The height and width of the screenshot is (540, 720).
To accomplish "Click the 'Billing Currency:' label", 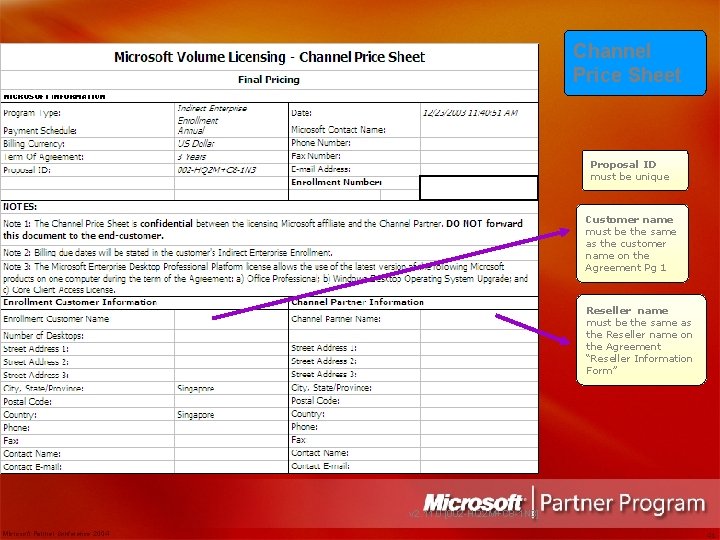I will point(34,144).
